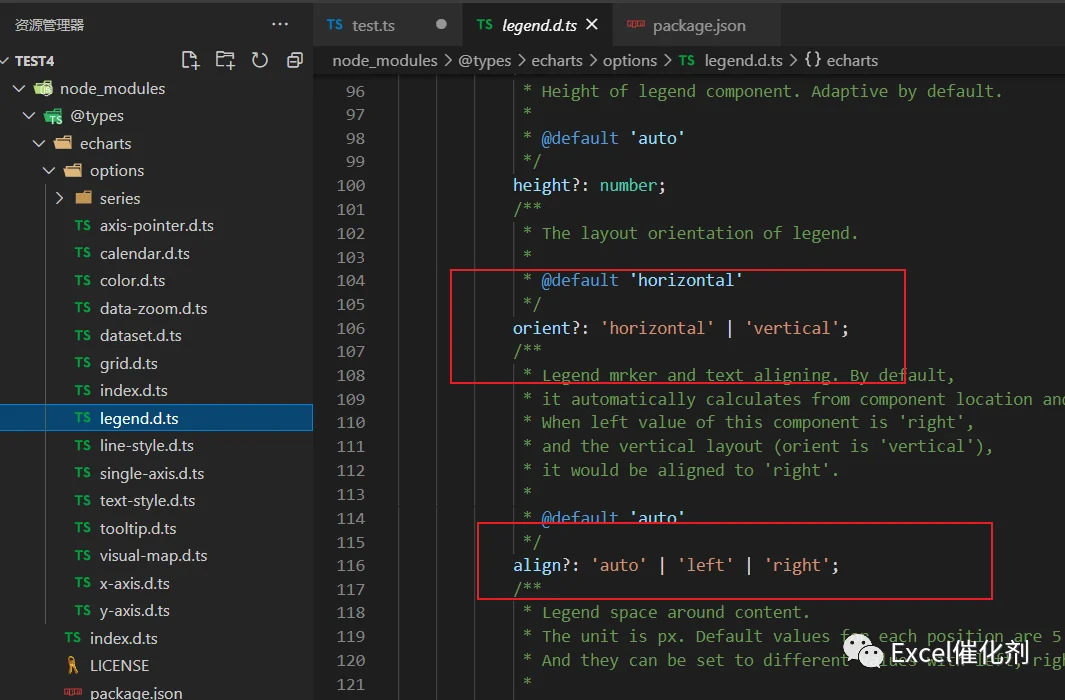This screenshot has height=700, width=1065.
Task: Open index.d.ts inside options folder
Action: click(156, 390)
